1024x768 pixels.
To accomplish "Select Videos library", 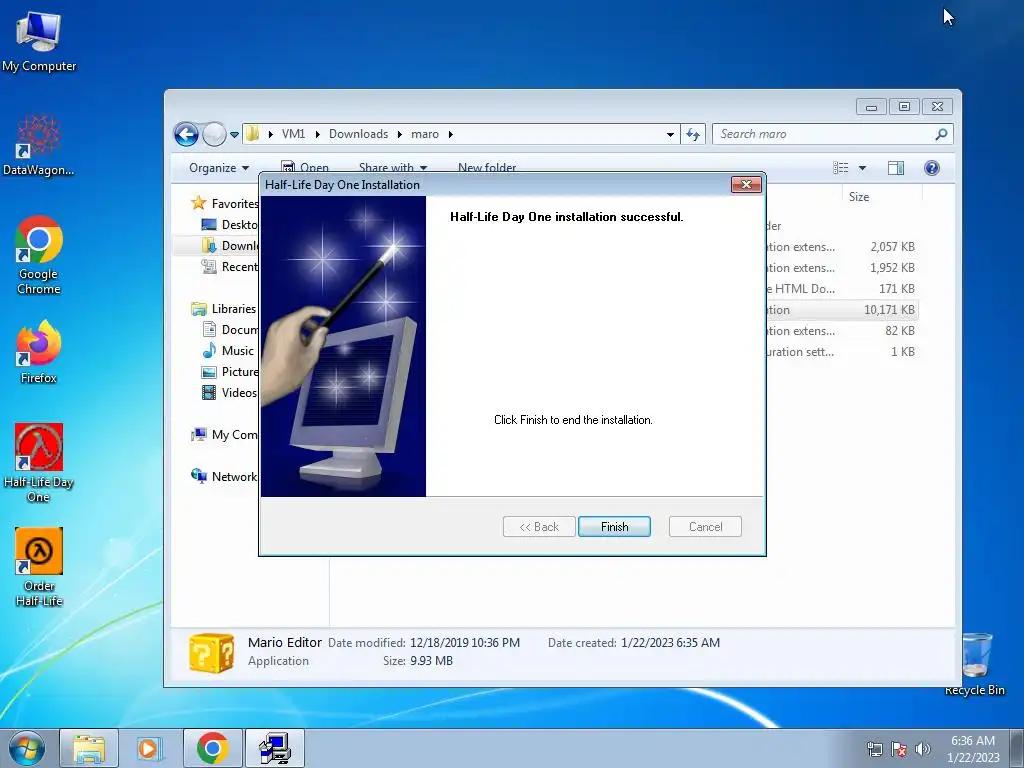I will point(229,392).
